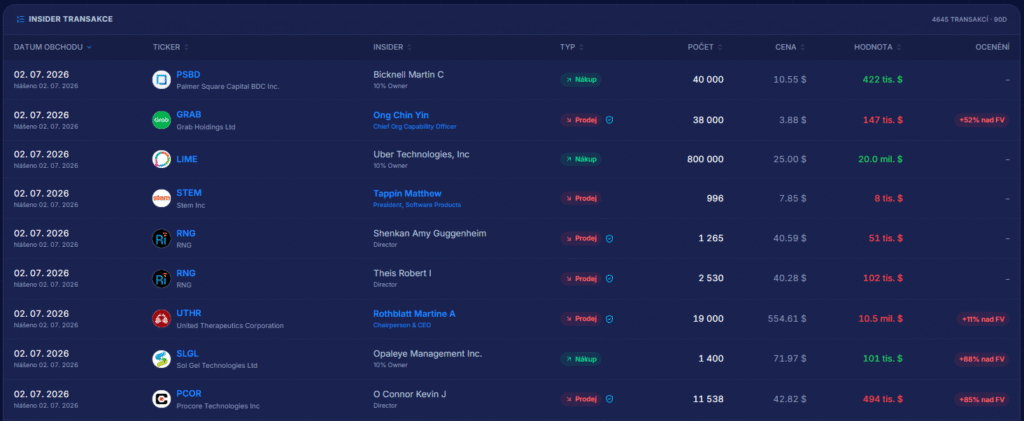
Task: Click shield icon beside Ong Chin Yin's Prodej
Action: (609, 120)
